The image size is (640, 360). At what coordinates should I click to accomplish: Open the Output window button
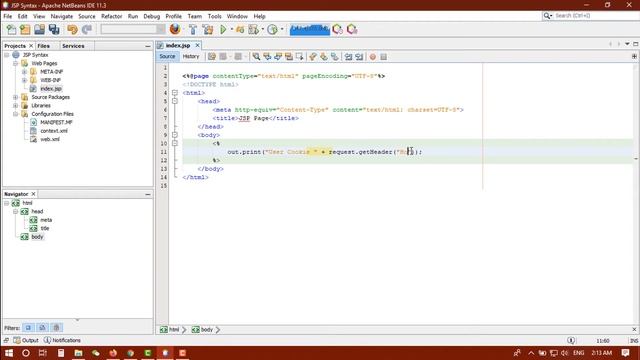26,340
